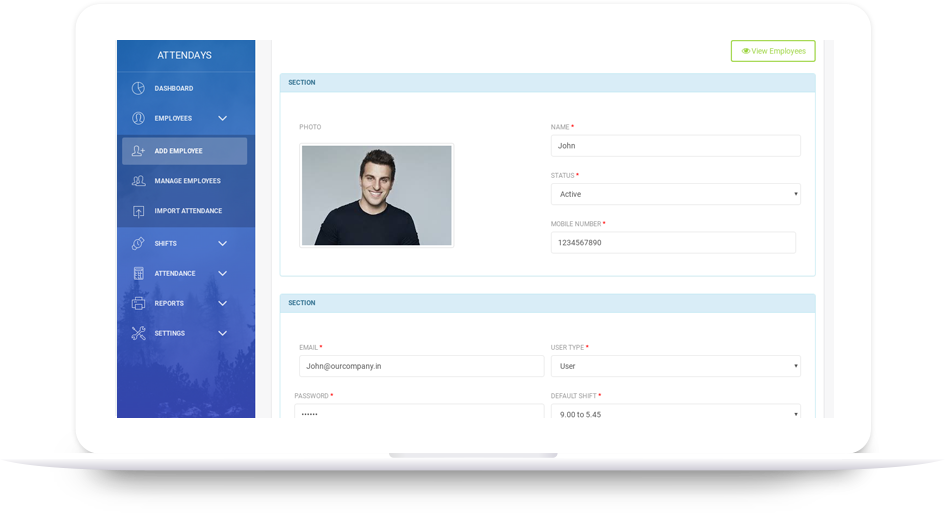This screenshot has width=945, height=513.
Task: Click the View Employees button
Action: (x=773, y=51)
